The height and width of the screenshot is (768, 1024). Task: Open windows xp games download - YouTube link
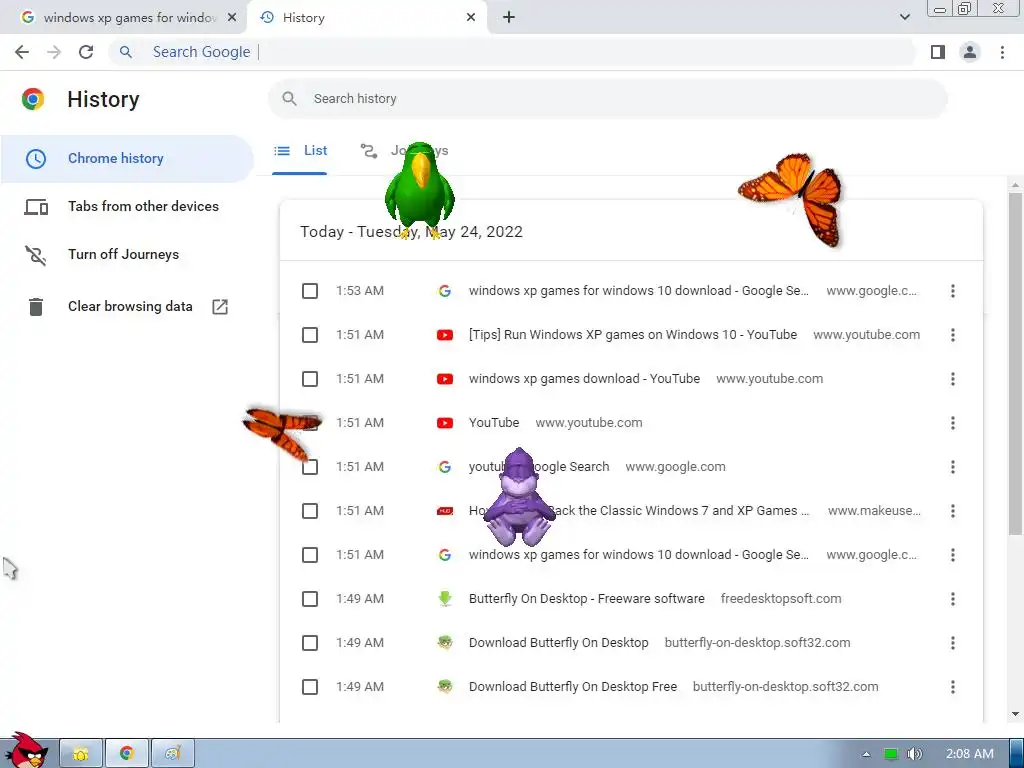pyautogui.click(x=584, y=379)
